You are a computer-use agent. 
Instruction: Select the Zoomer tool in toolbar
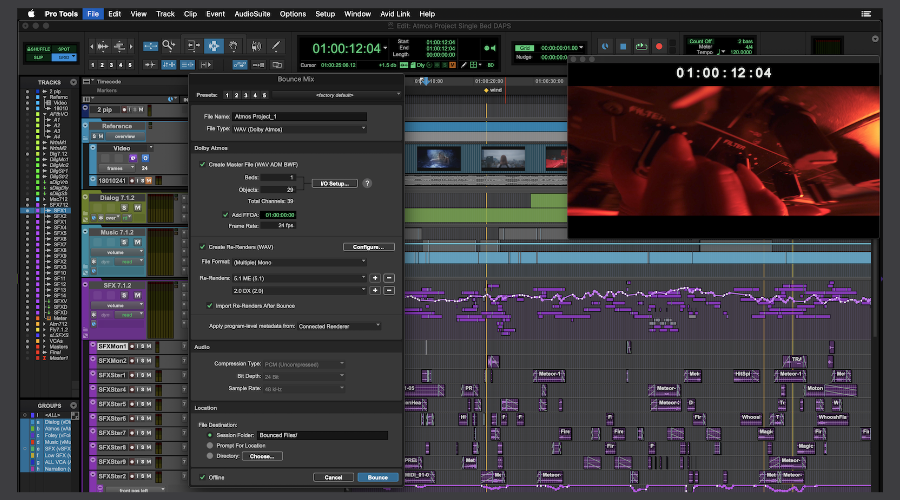tap(169, 45)
